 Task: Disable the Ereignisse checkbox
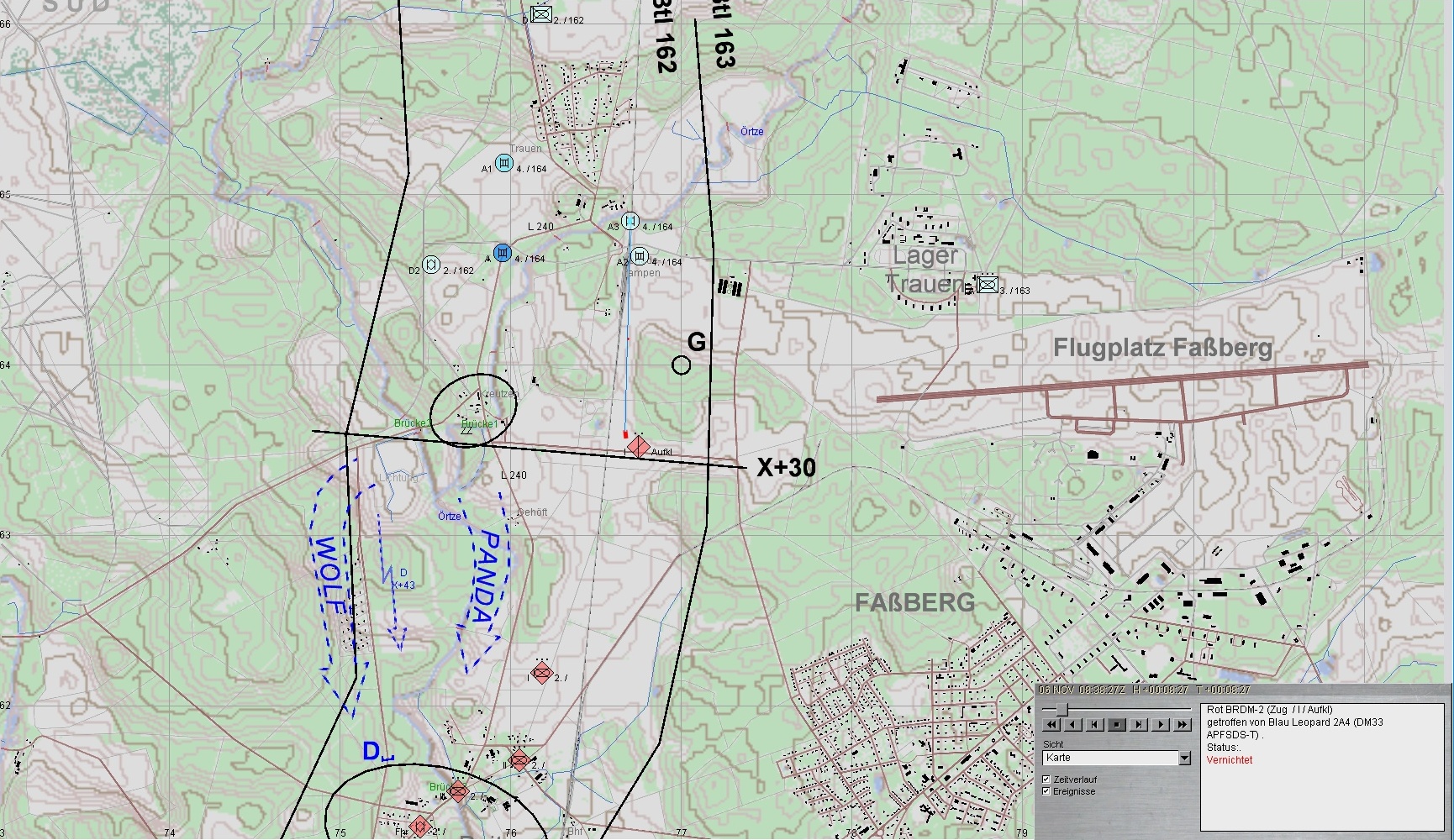click(x=1046, y=791)
